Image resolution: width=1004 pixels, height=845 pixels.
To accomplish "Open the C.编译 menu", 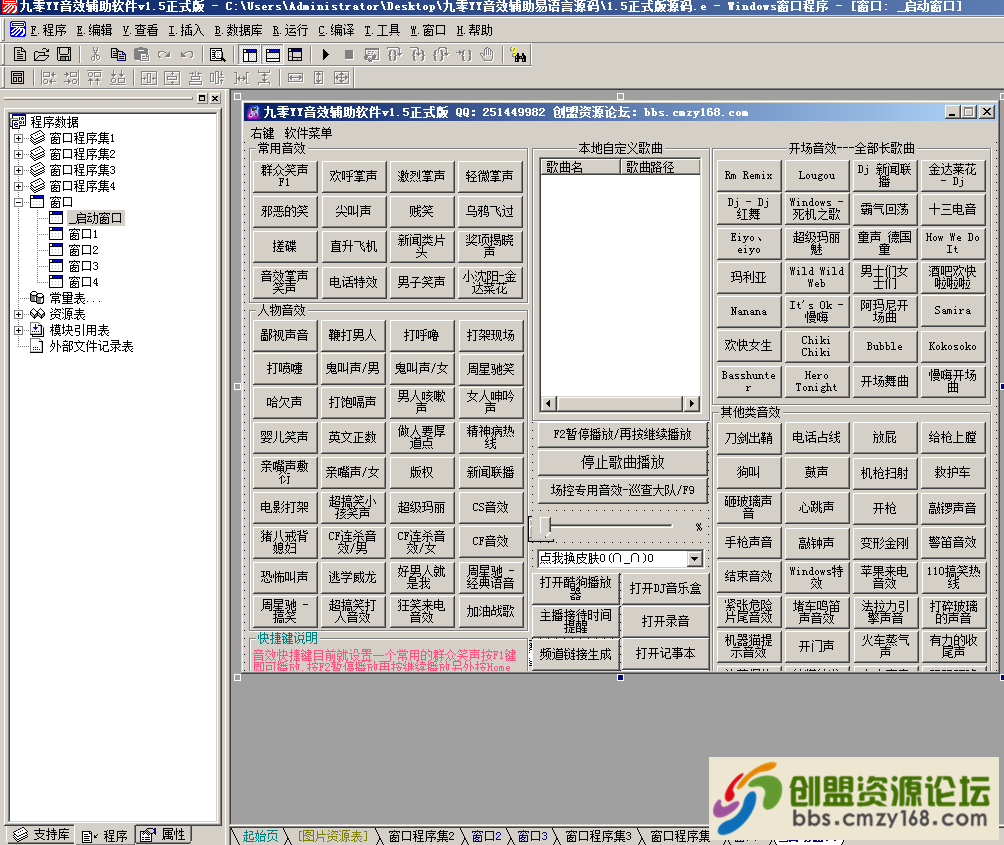I will 336,30.
